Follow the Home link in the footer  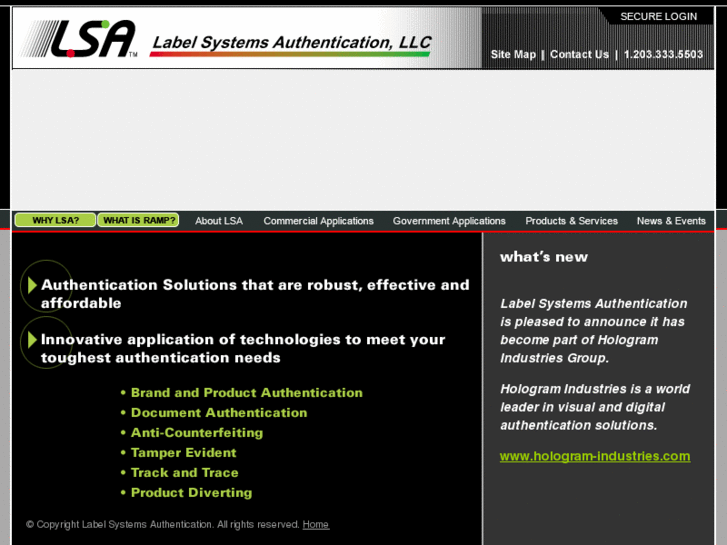tap(316, 524)
